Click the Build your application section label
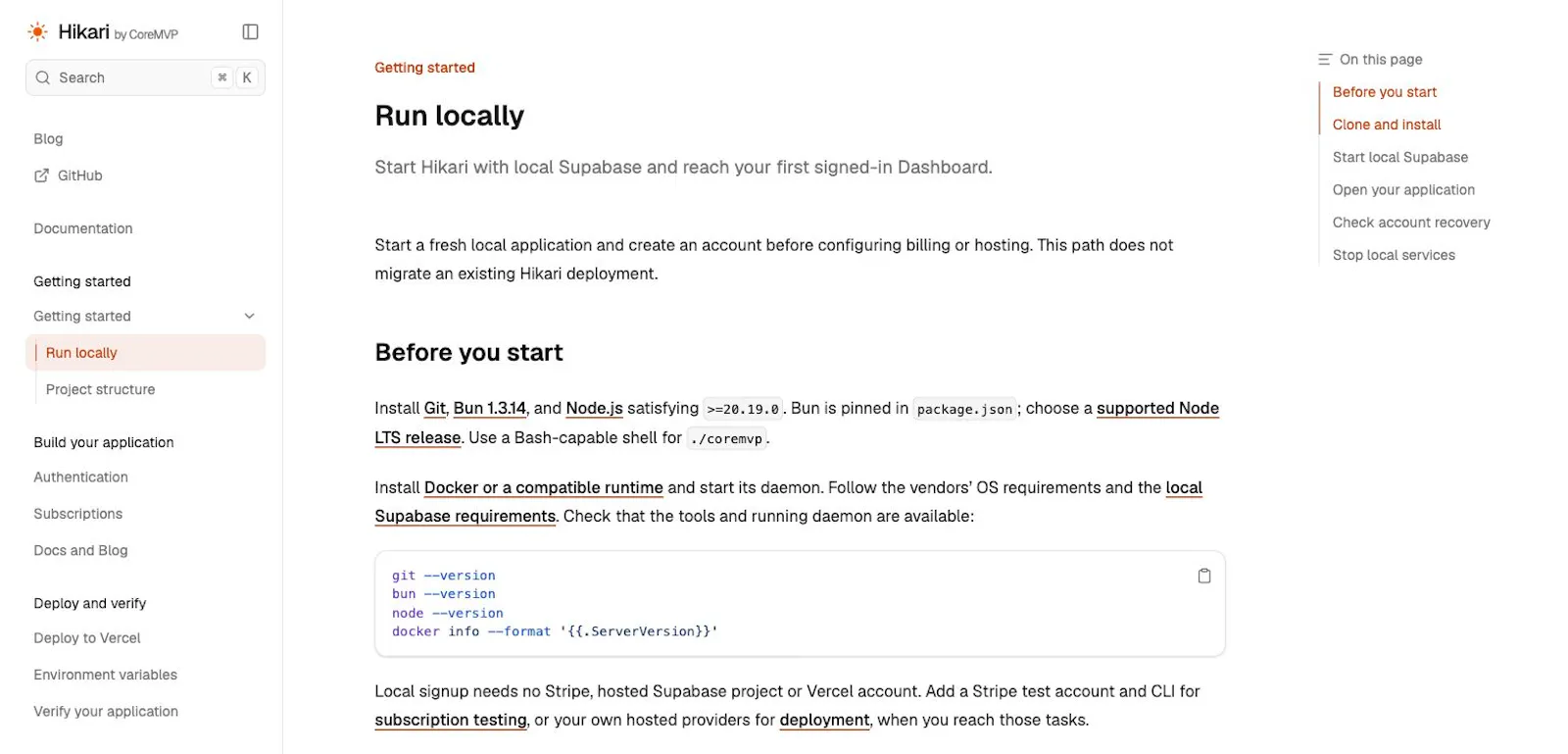Screen dimensions: 1568x754 point(104,442)
